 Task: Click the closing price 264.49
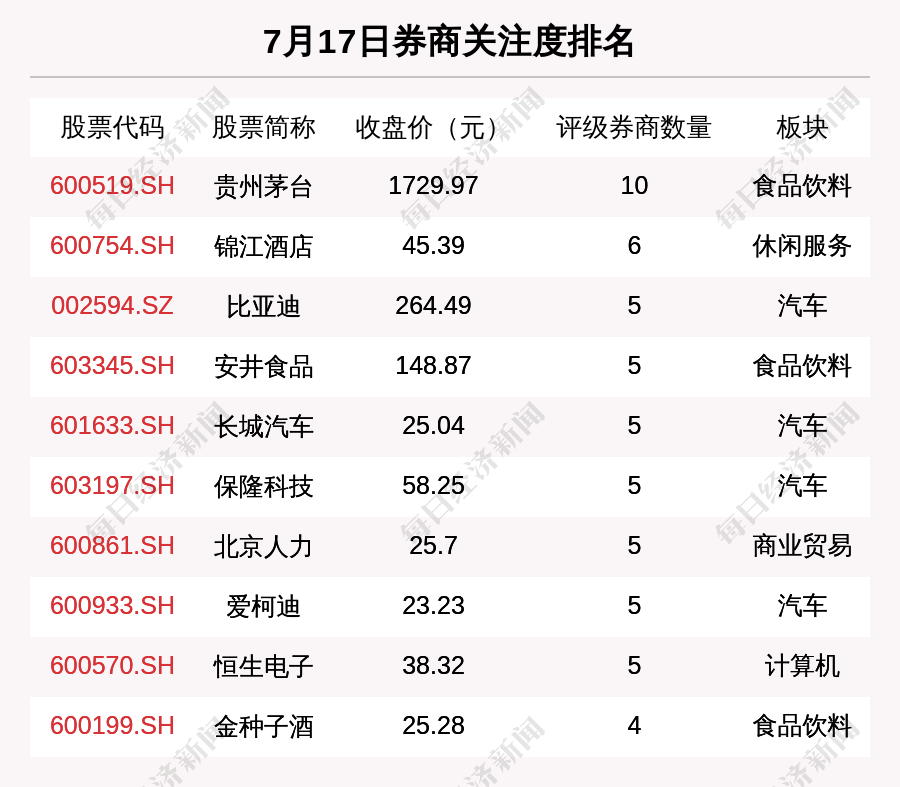point(433,305)
